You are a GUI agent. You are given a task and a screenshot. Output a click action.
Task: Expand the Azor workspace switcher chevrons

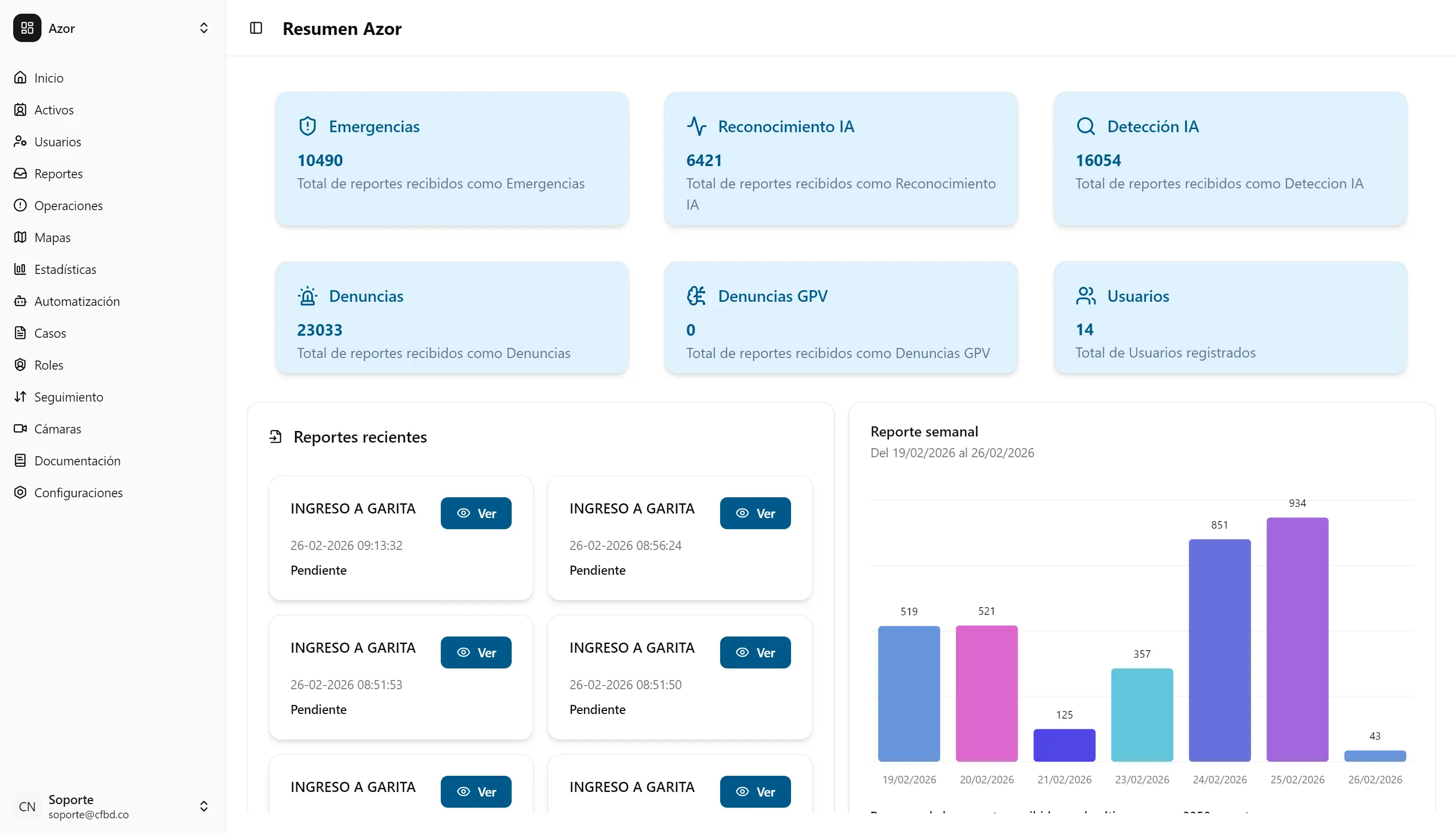pos(203,28)
